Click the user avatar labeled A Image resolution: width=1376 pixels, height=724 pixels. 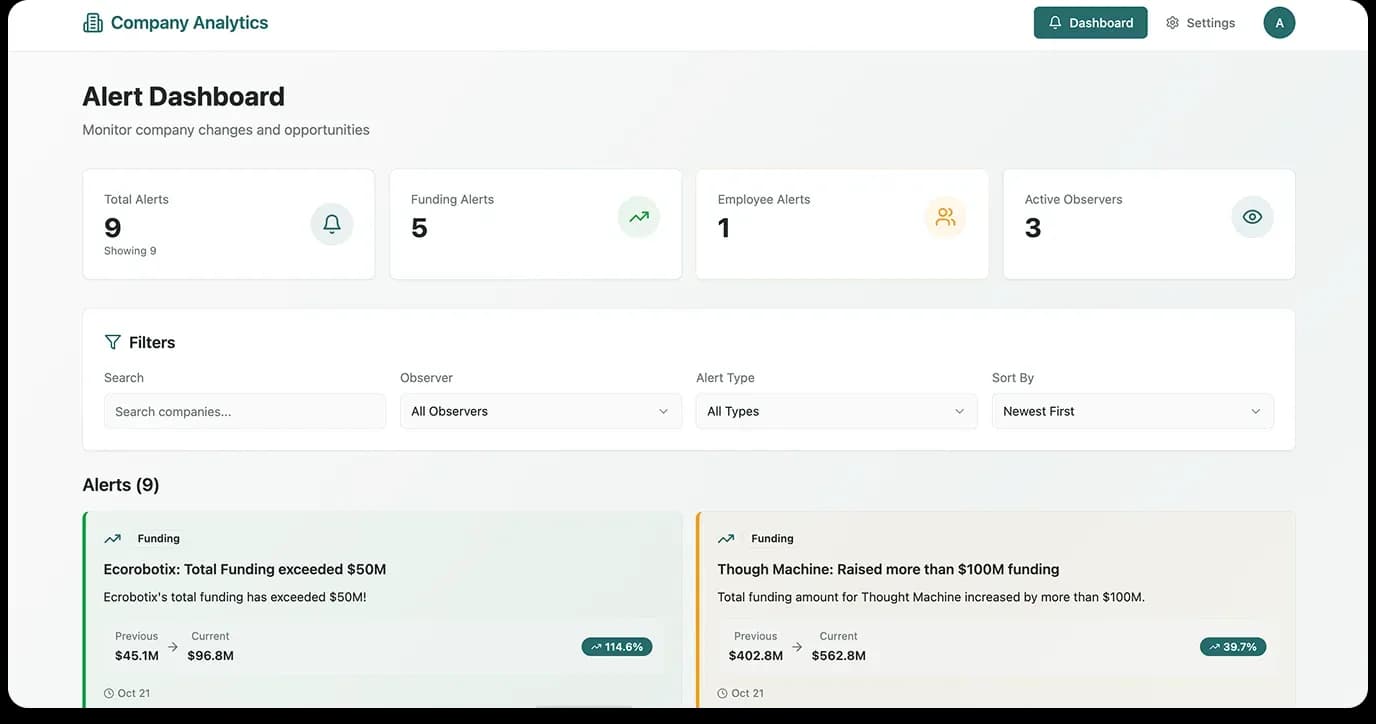click(1279, 23)
